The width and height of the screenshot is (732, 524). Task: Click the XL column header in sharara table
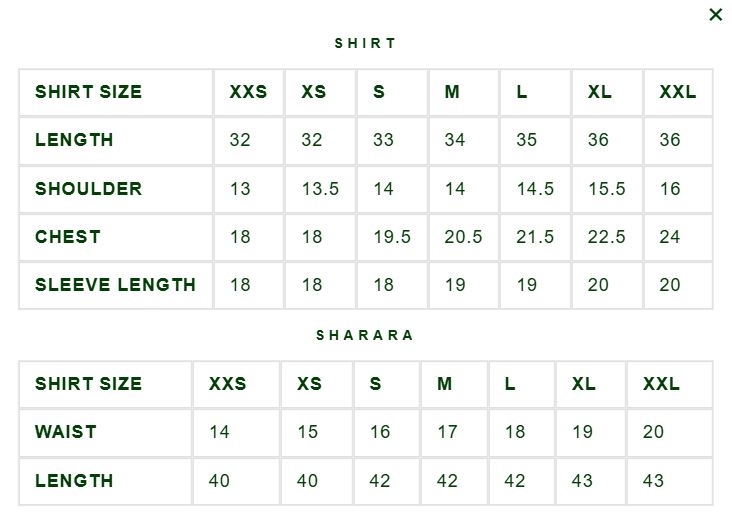584,384
